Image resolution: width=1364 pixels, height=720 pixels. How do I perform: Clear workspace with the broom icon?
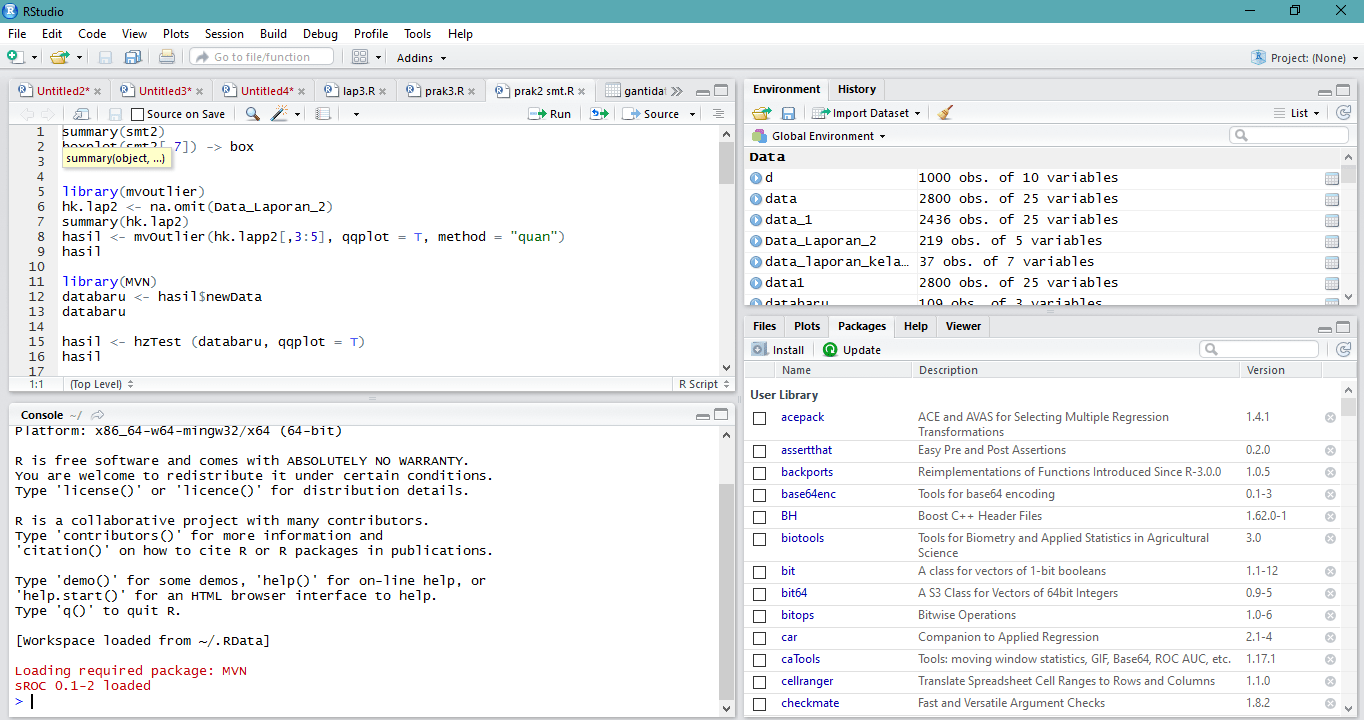point(945,113)
